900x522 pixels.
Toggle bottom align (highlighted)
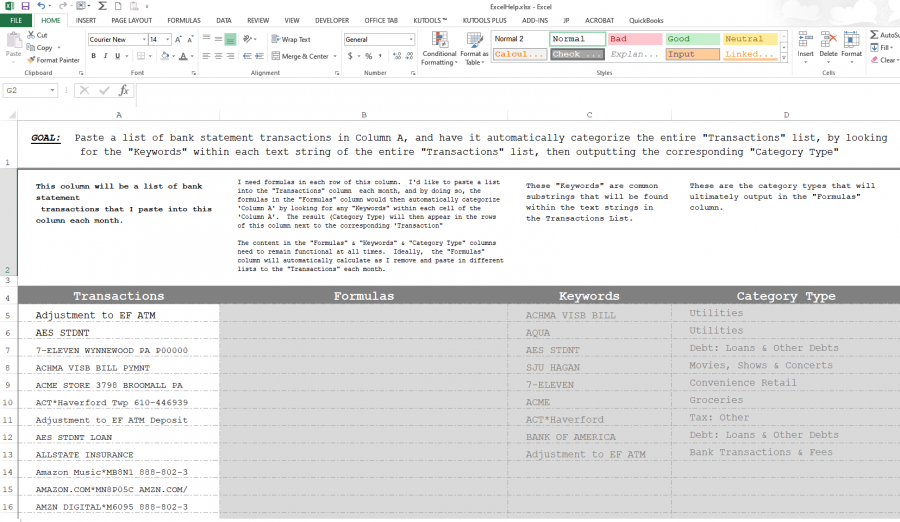coord(230,39)
